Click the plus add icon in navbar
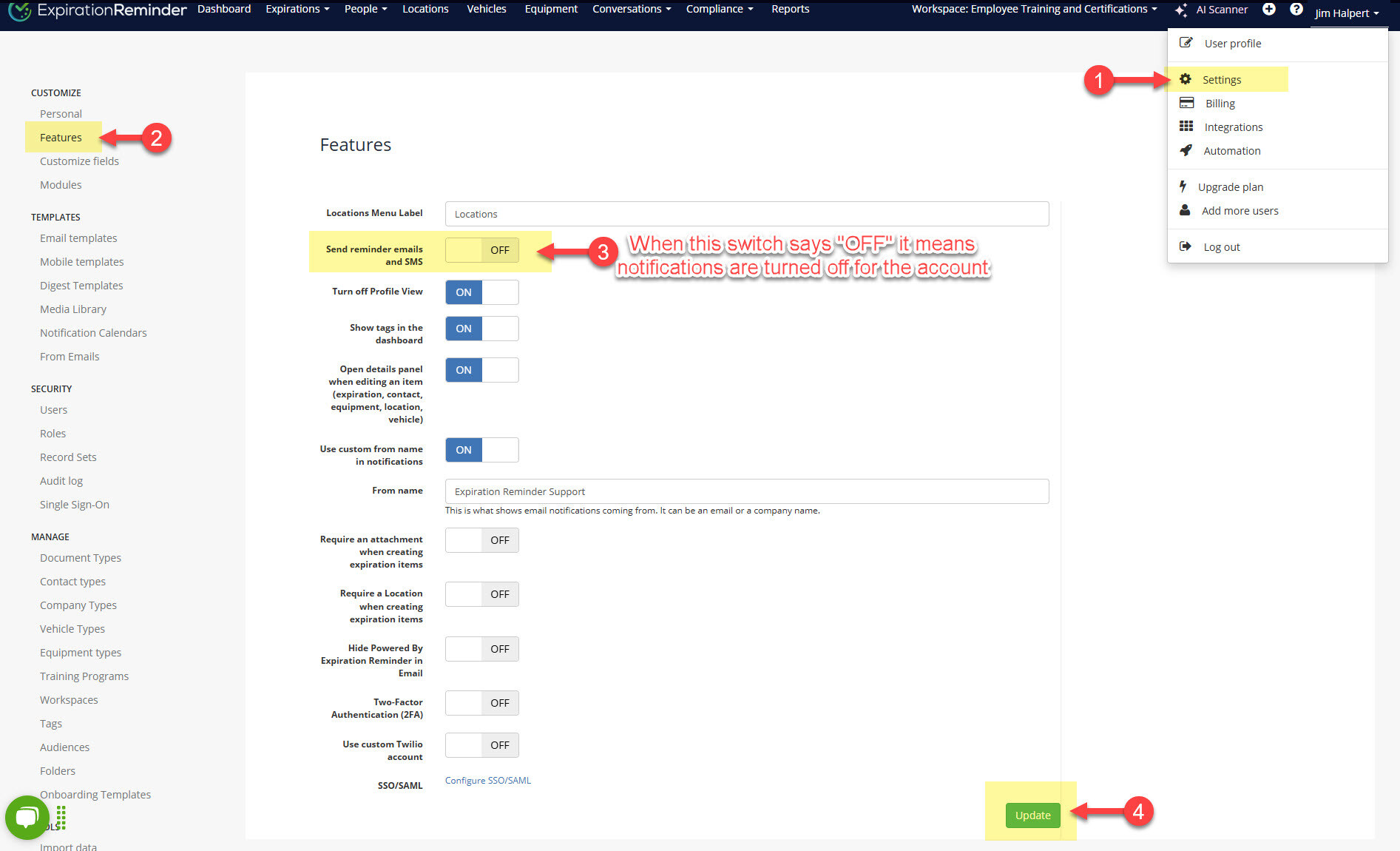1400x851 pixels. tap(1269, 9)
